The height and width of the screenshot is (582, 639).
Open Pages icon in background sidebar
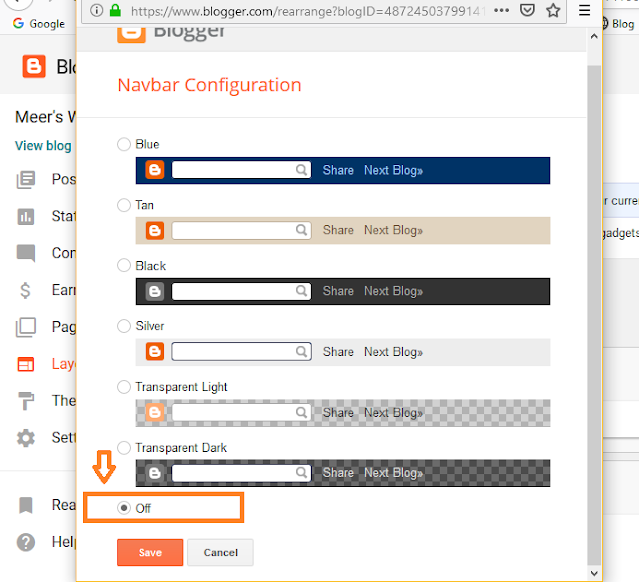tap(26, 327)
